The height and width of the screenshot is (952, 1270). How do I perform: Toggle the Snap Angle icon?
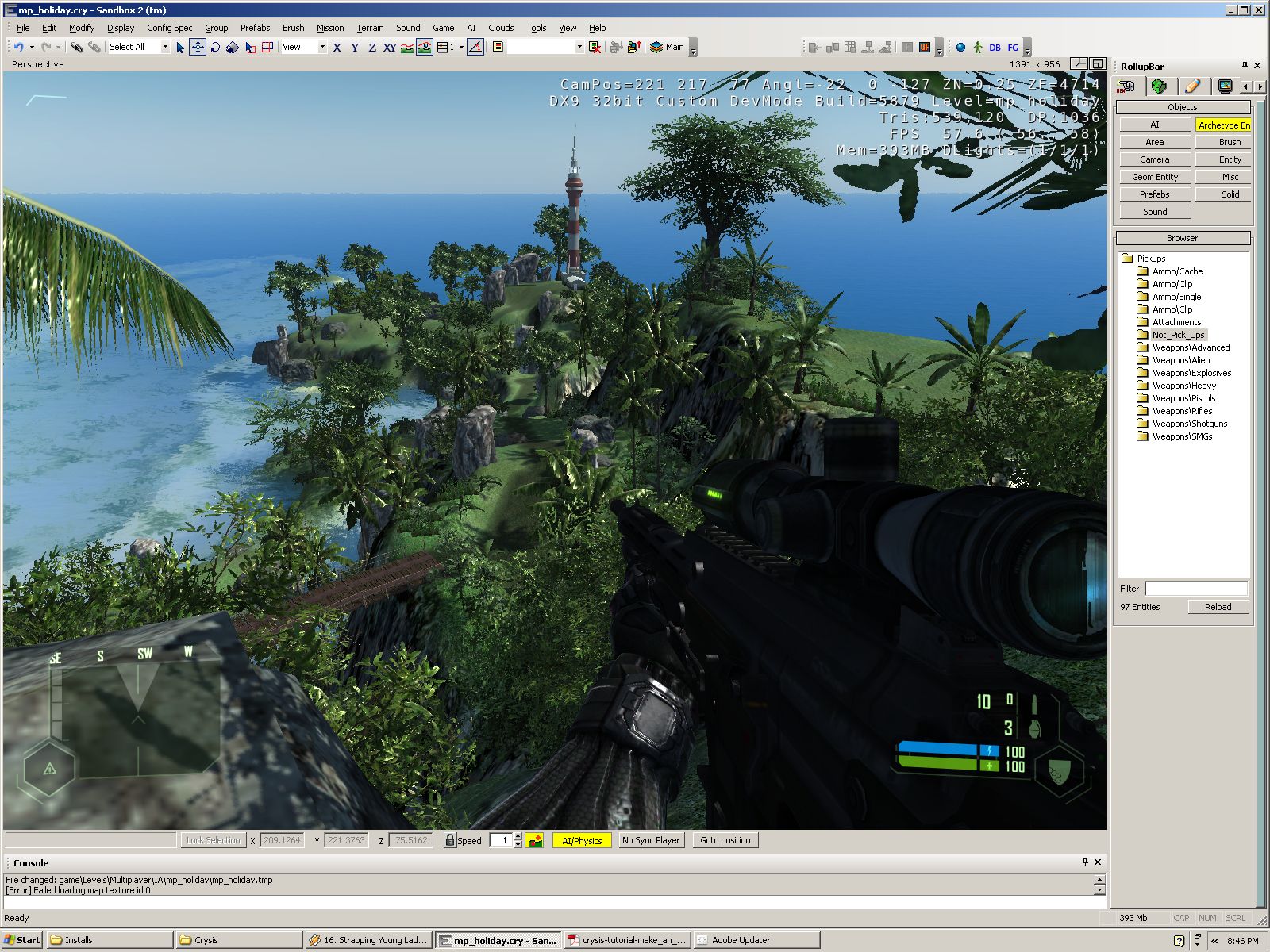coord(475,47)
